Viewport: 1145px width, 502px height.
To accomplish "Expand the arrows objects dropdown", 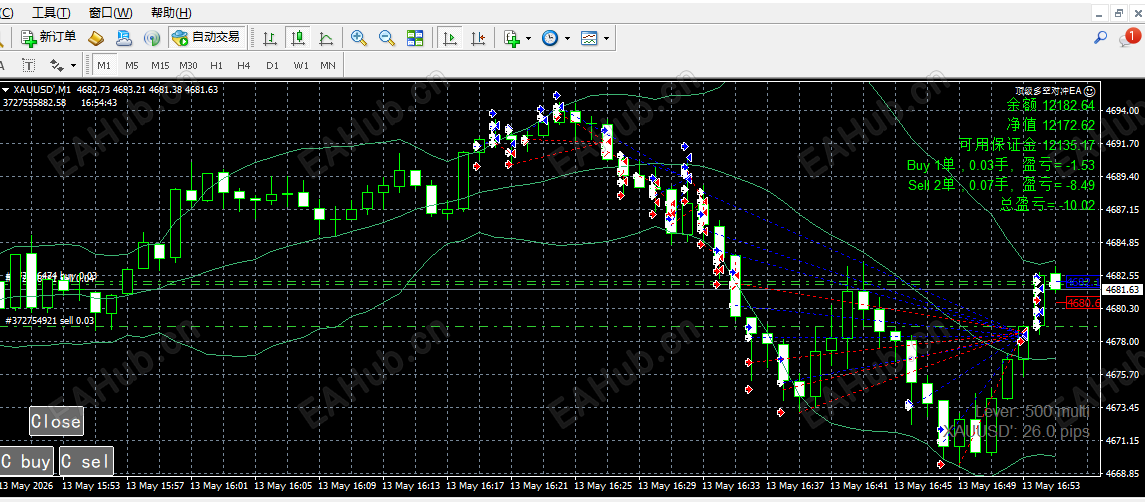I will pos(74,66).
